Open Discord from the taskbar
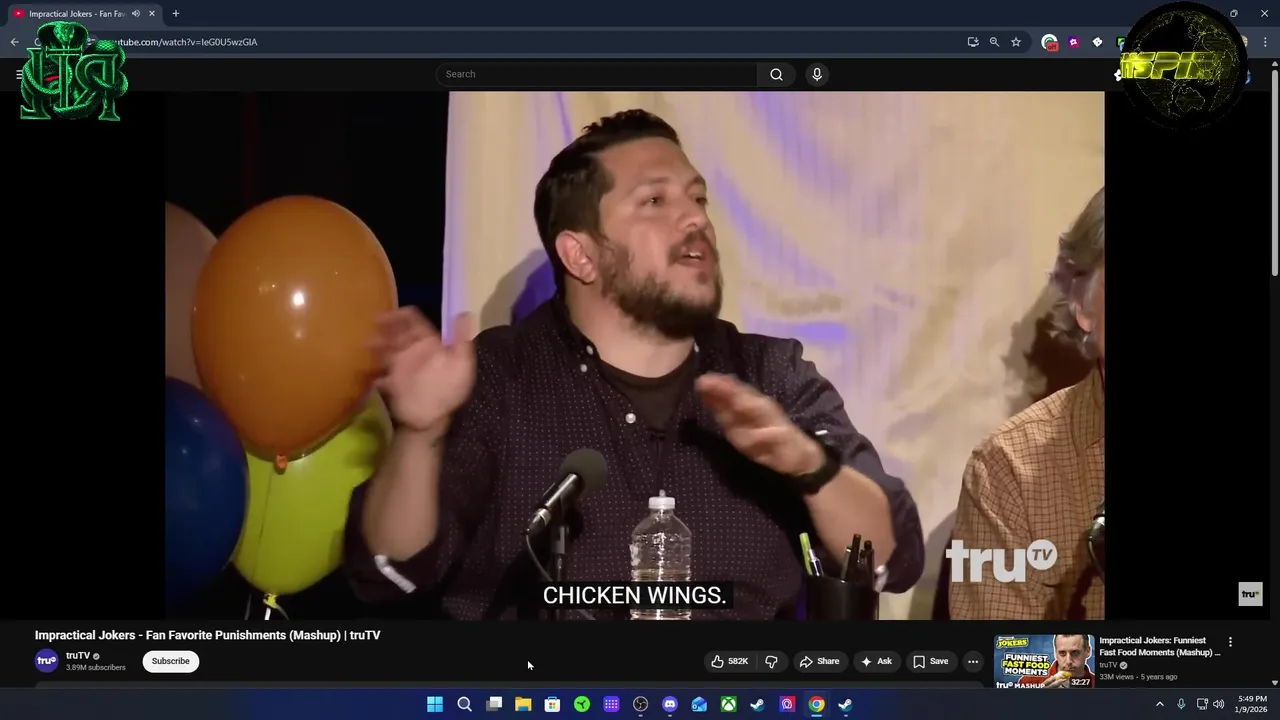The width and height of the screenshot is (1280, 720). (x=670, y=704)
